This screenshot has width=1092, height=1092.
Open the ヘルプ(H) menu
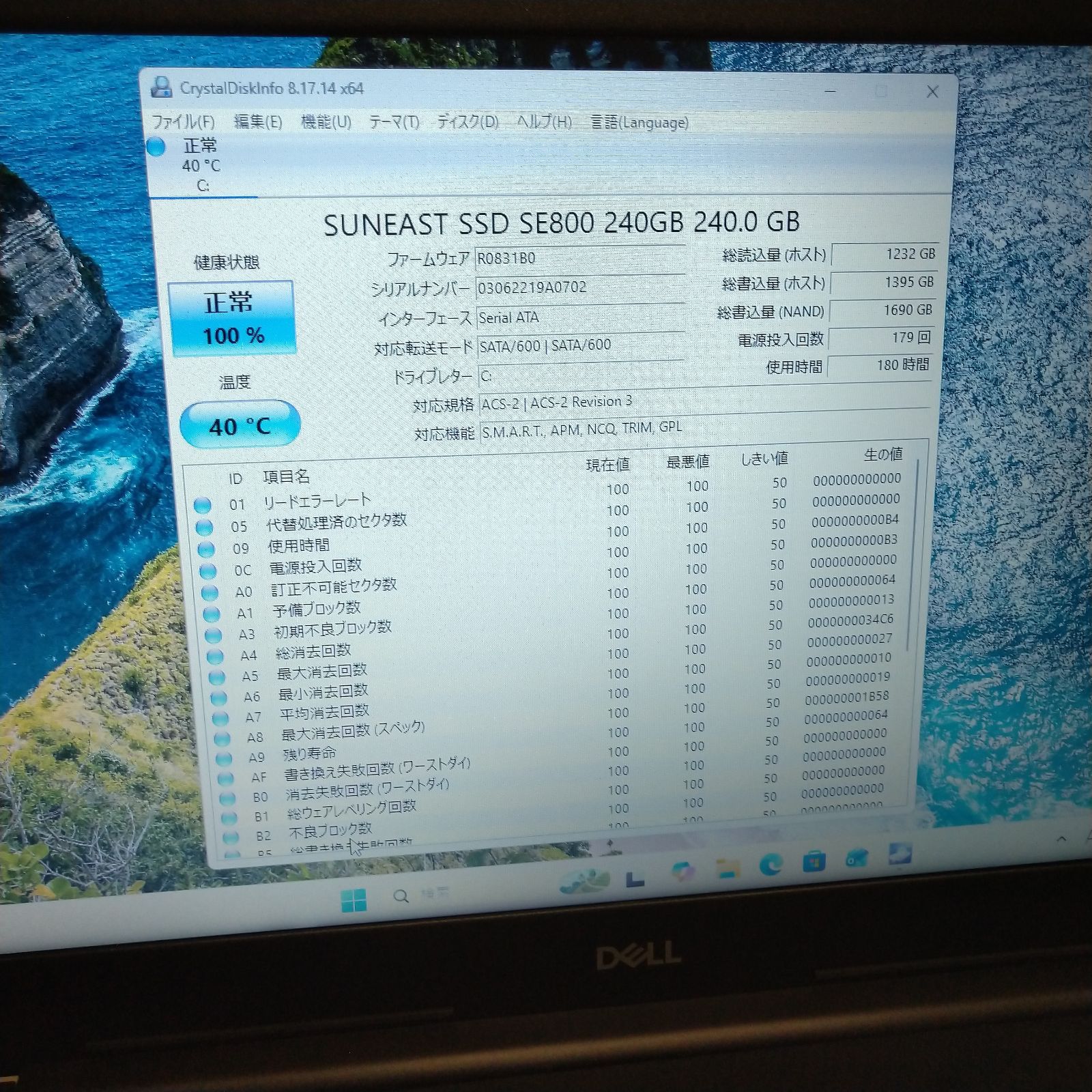544,121
